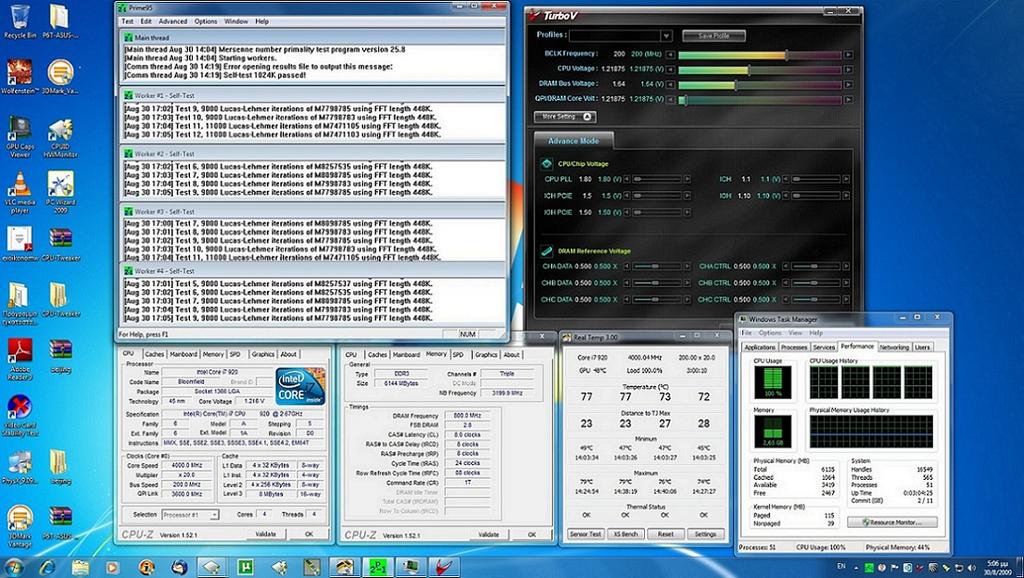Decrease CPU Voltage with its left arrow
The height and width of the screenshot is (578, 1024).
669,69
